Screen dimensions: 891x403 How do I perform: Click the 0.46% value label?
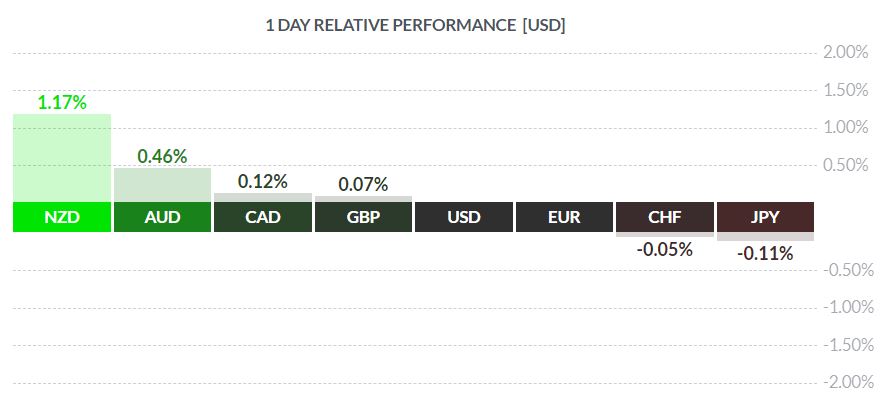tap(163, 156)
